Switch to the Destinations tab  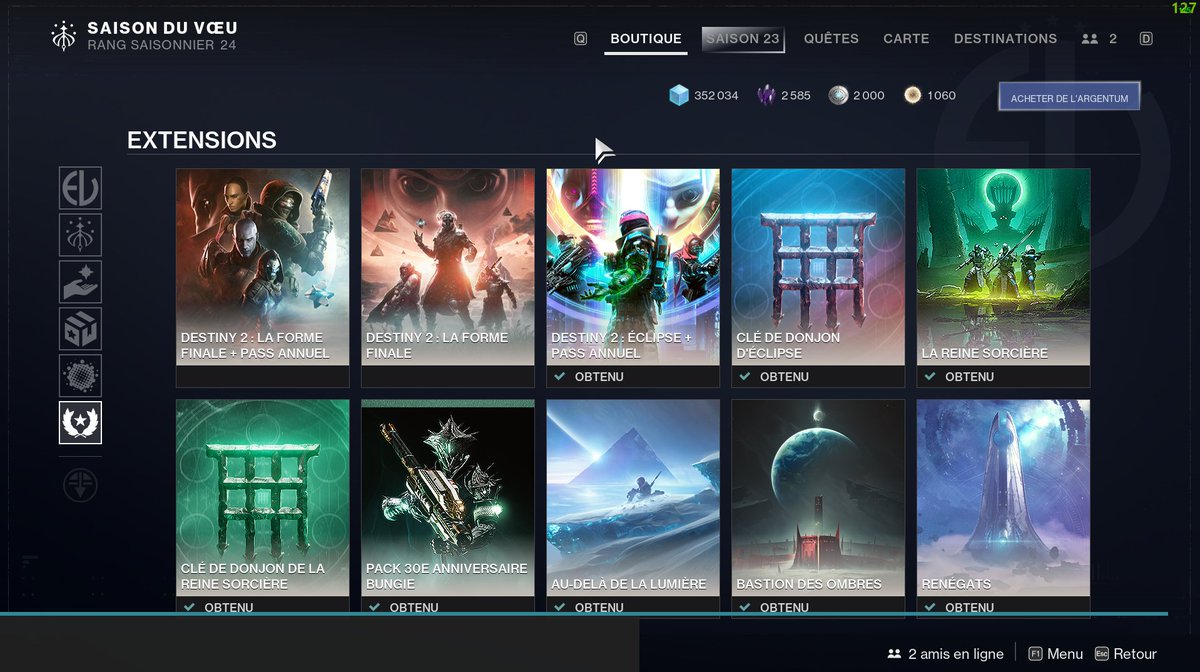coord(1005,39)
